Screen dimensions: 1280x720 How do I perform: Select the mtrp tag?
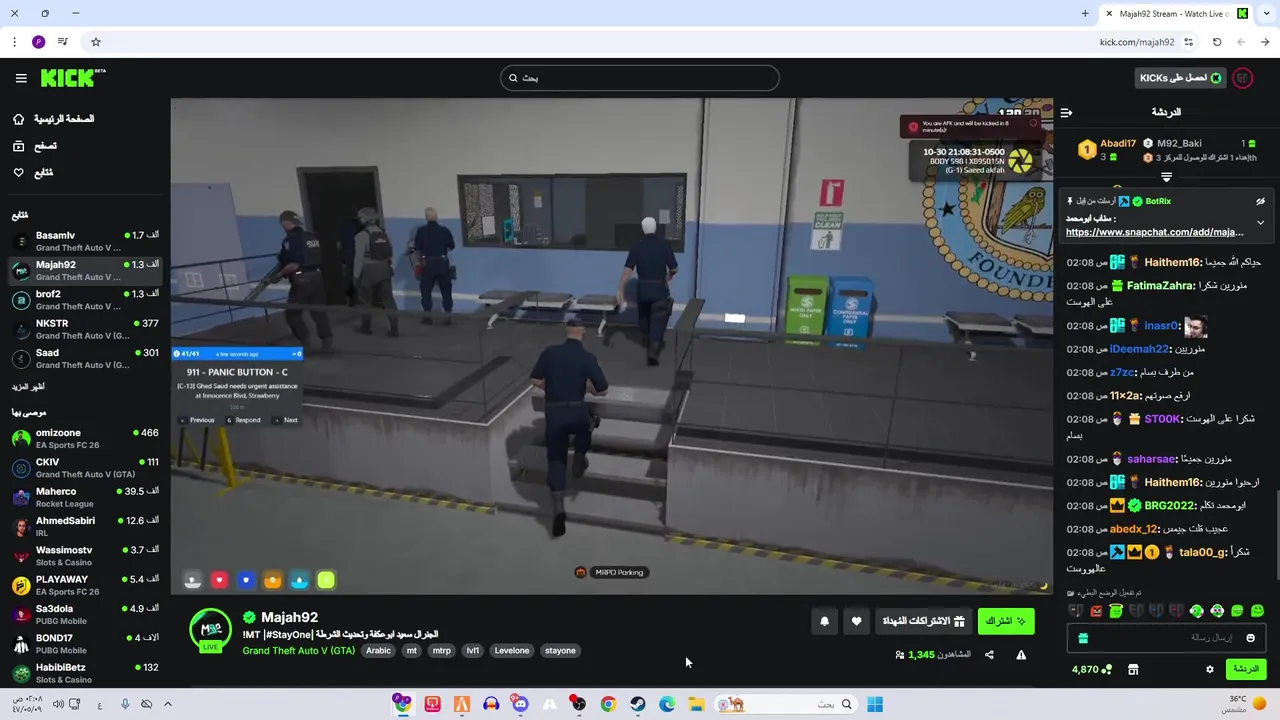coord(441,650)
